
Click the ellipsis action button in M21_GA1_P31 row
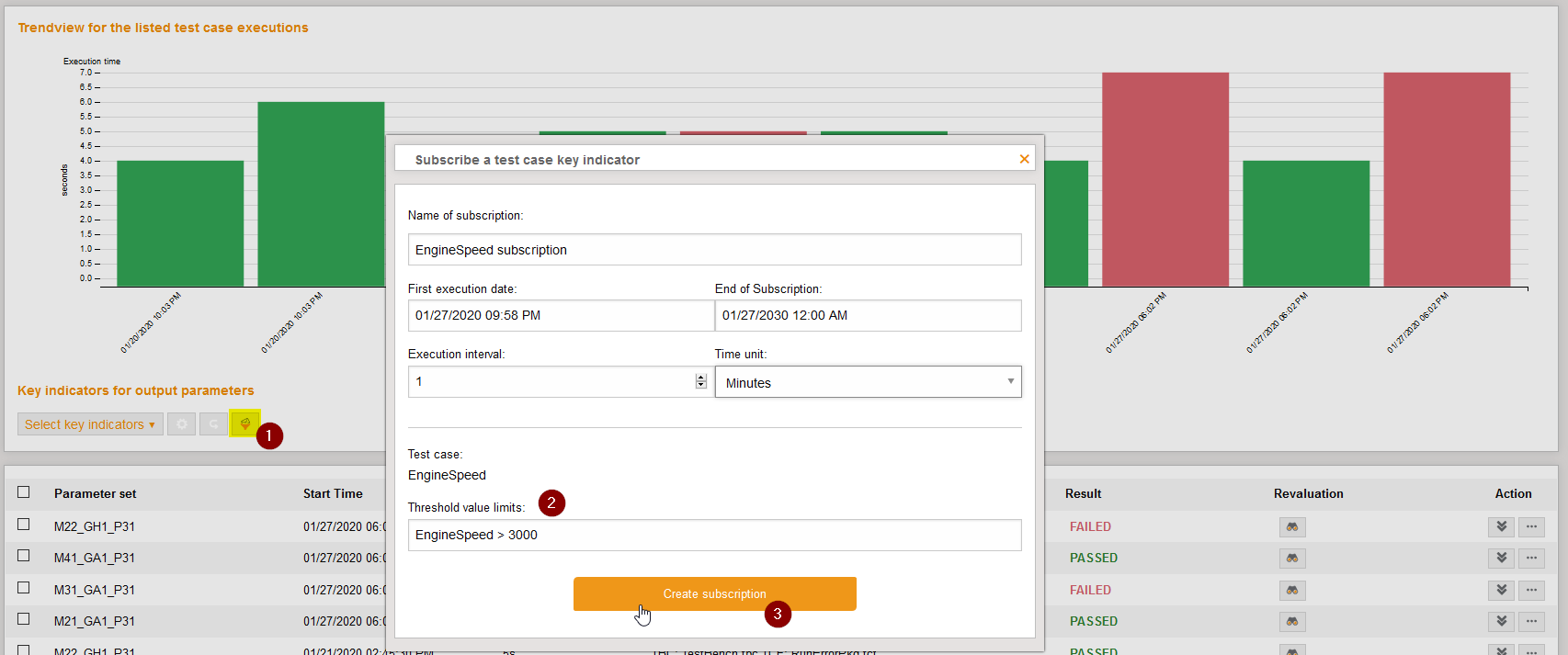[x=1531, y=622]
